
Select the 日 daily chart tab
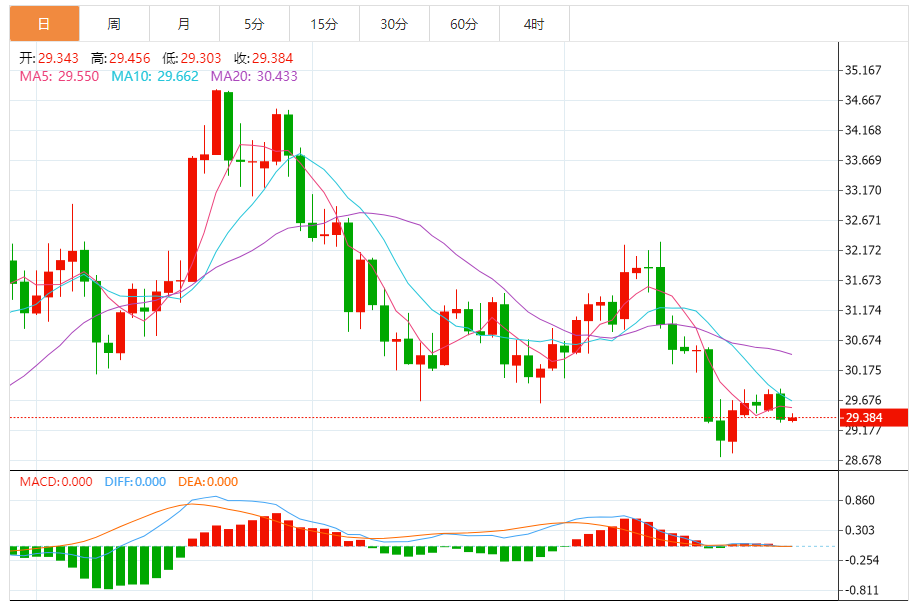44,24
